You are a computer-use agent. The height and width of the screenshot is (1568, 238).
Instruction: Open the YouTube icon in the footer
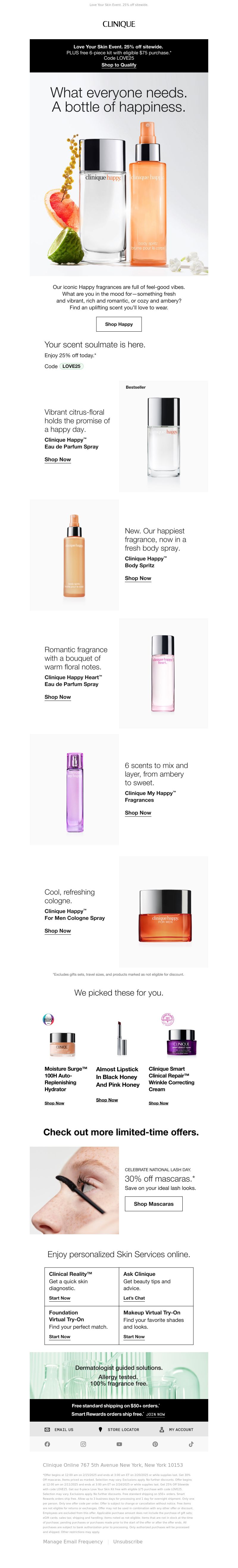point(119,1444)
